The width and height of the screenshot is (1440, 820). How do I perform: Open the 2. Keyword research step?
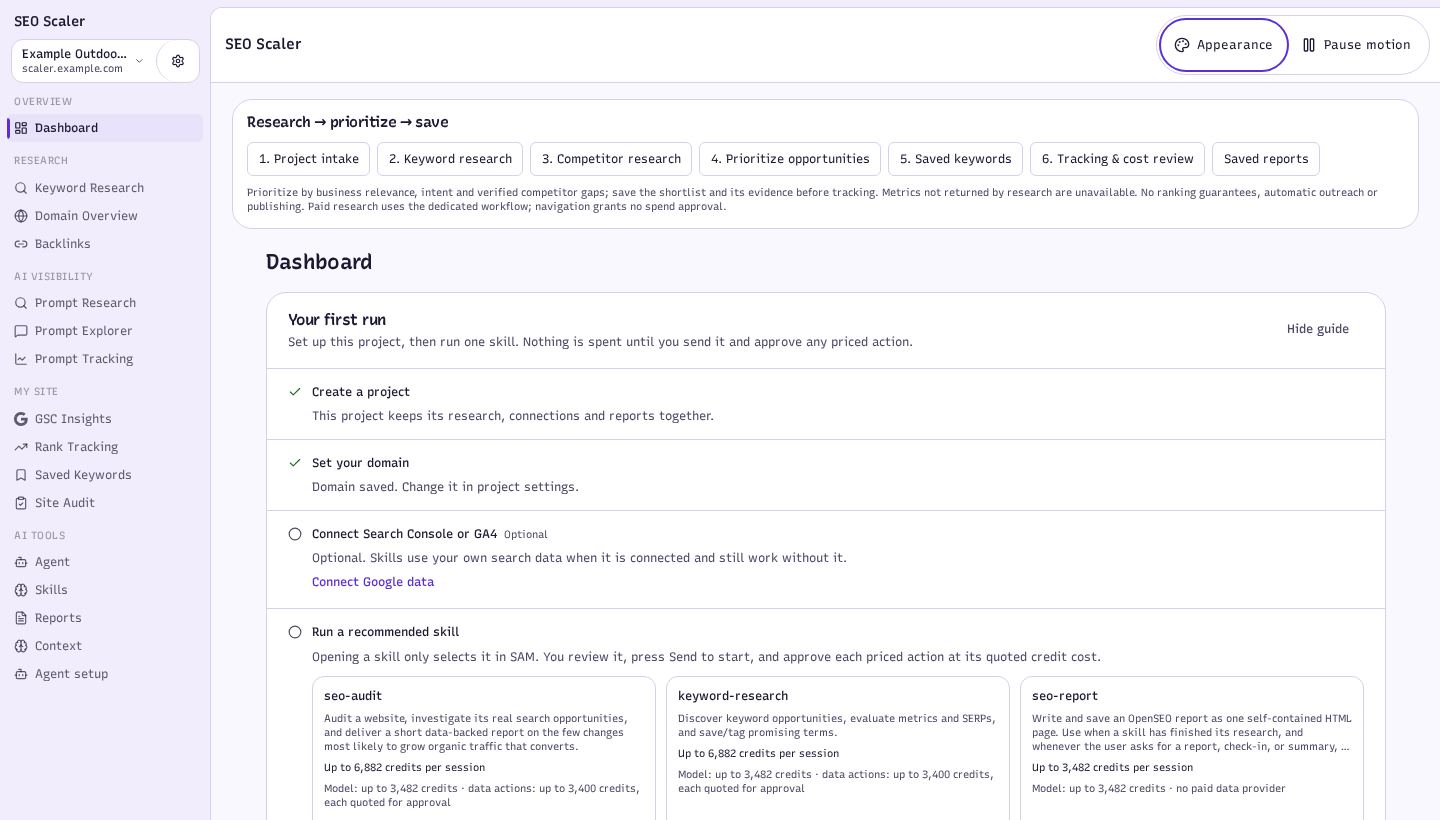point(450,159)
